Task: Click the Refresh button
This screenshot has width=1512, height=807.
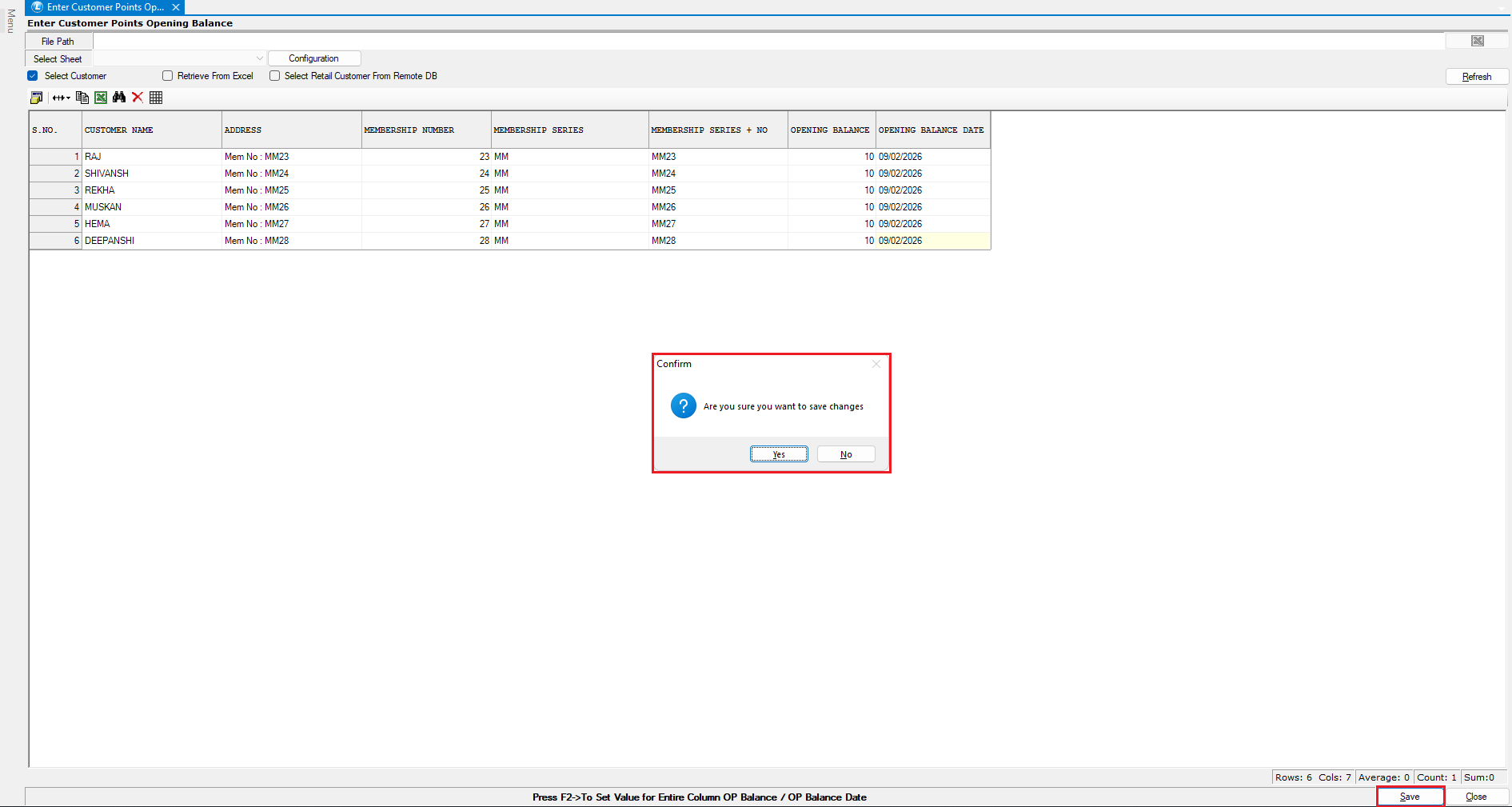Action: click(1476, 77)
